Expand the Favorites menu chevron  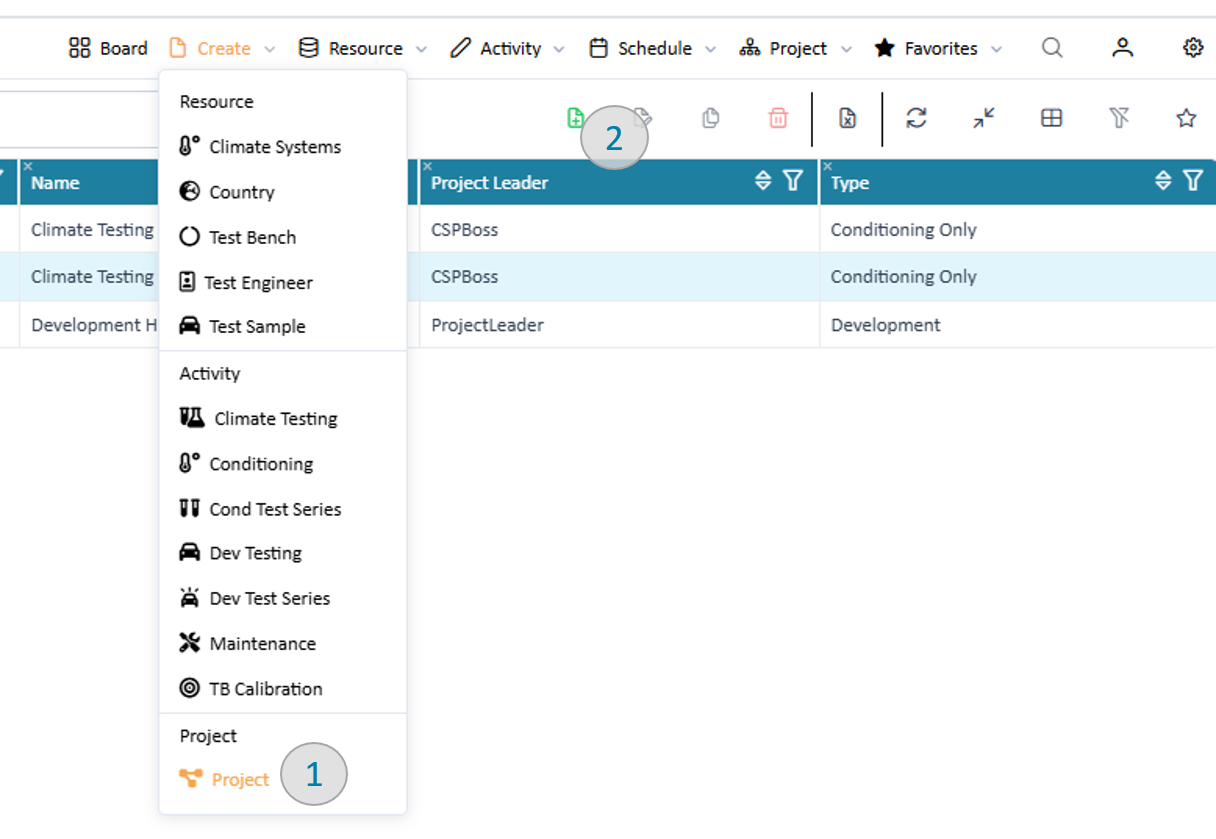(996, 49)
